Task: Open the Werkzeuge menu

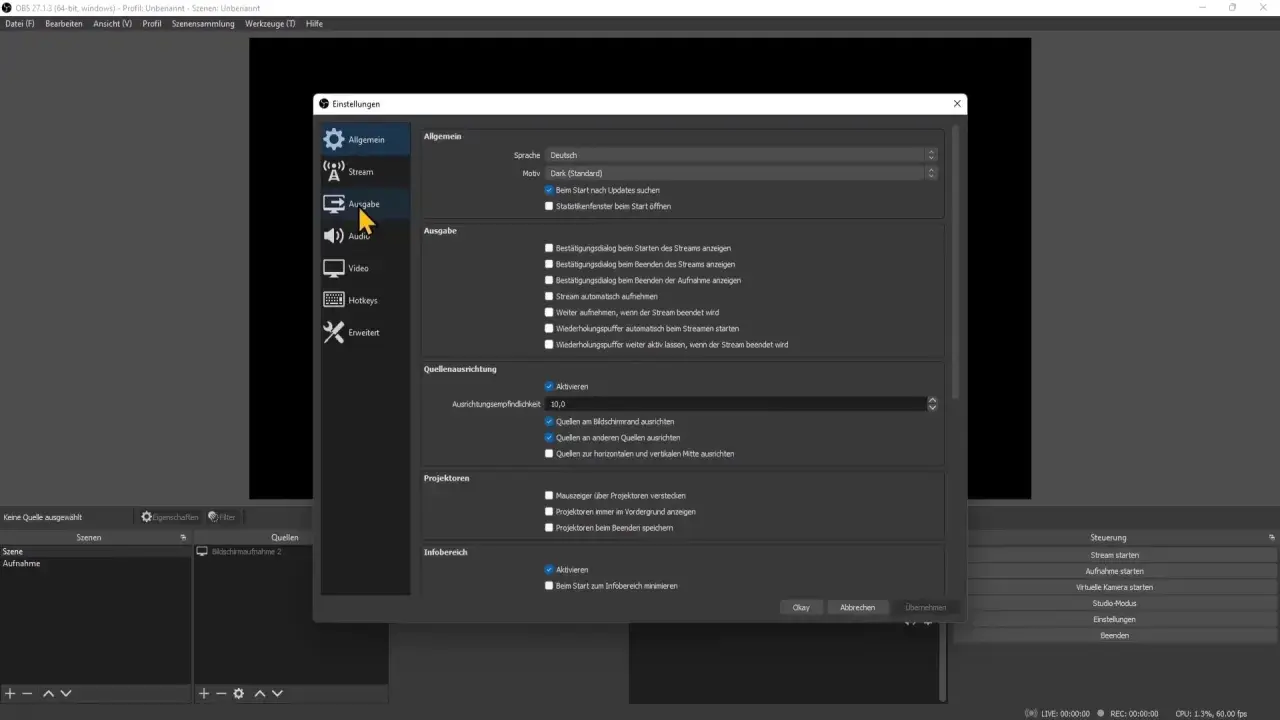Action: click(270, 23)
